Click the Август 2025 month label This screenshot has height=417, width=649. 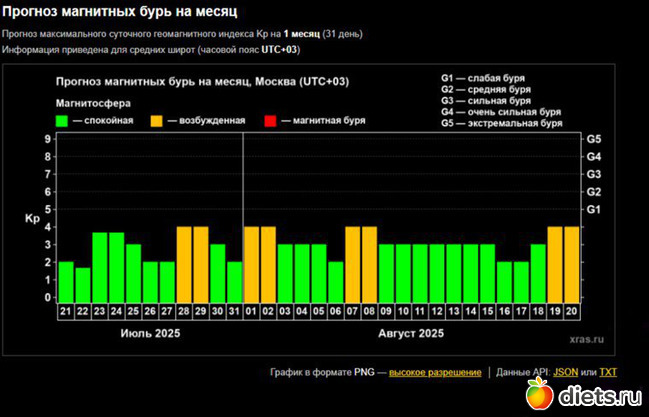[411, 333]
